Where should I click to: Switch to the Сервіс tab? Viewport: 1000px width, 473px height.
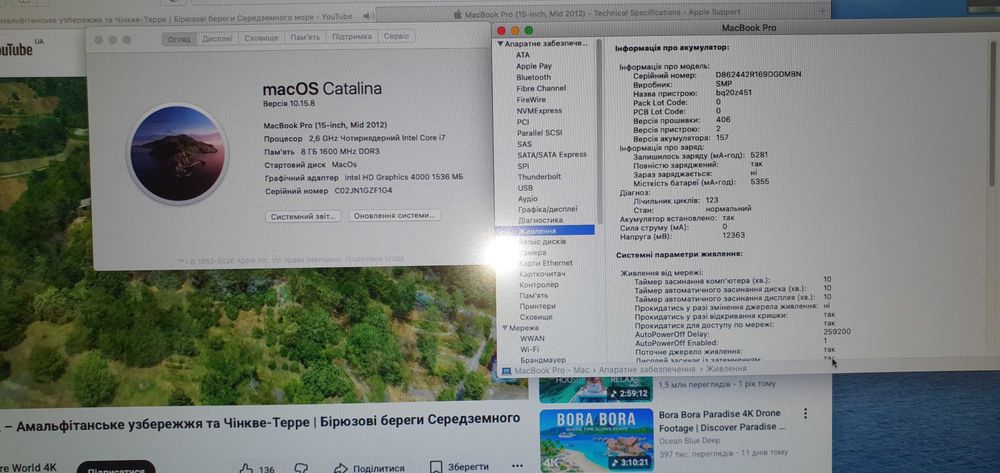[397, 36]
